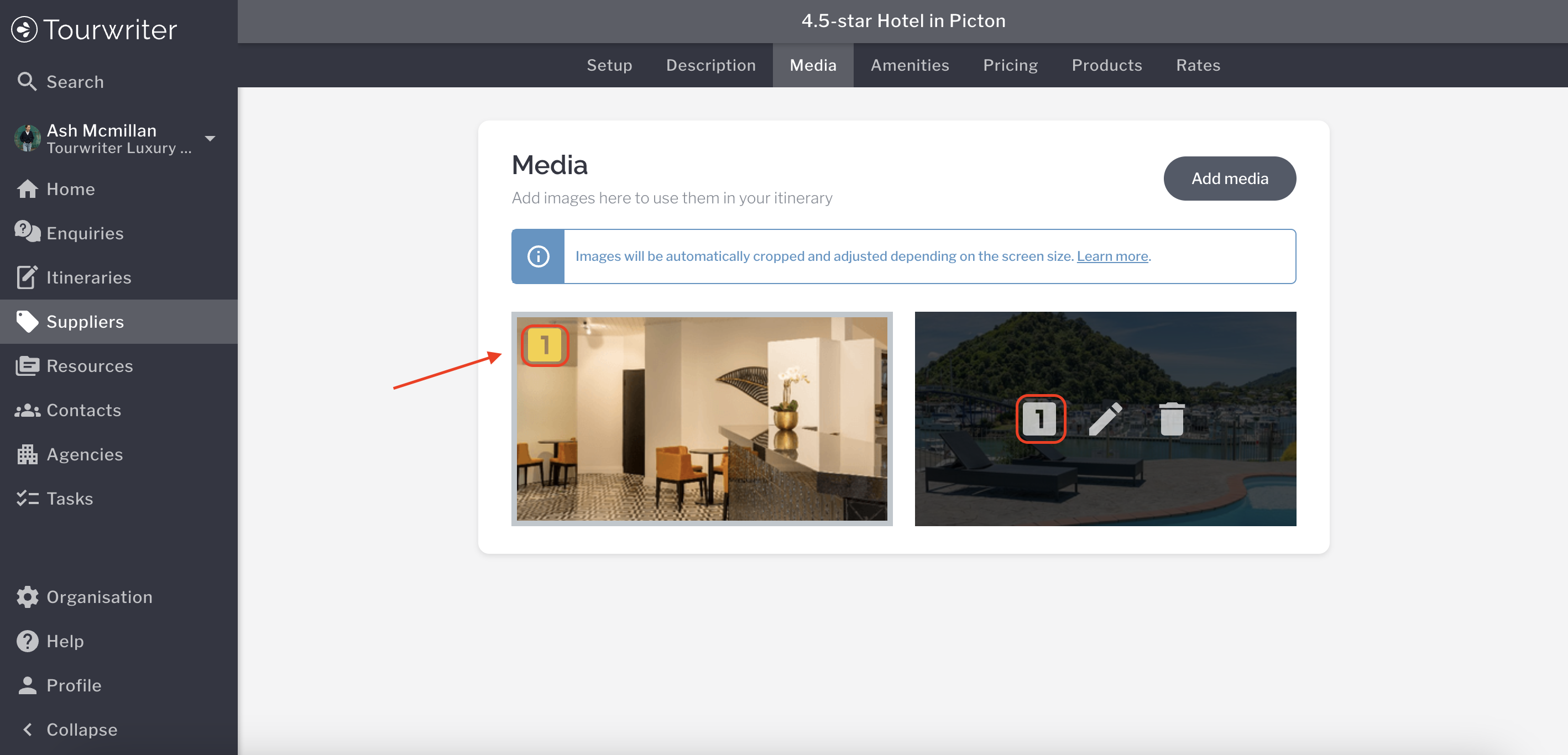Toggle grey number badge on marina image
The width and height of the screenshot is (1568, 755).
pos(1039,419)
